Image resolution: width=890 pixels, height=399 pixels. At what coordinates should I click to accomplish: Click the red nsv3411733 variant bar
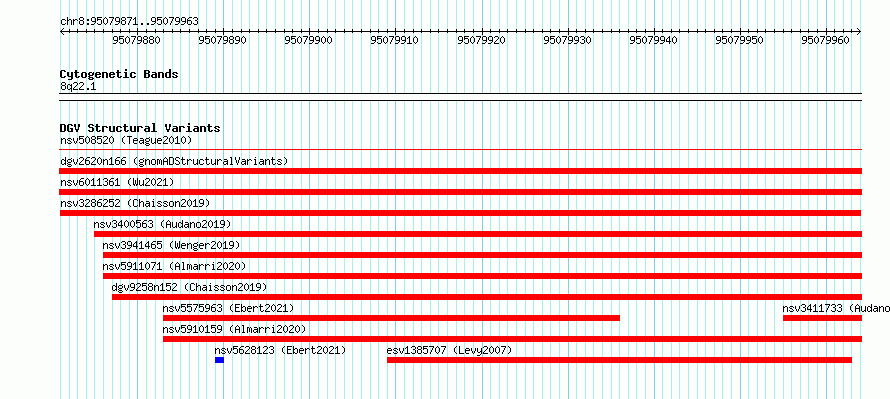pyautogui.click(x=822, y=318)
